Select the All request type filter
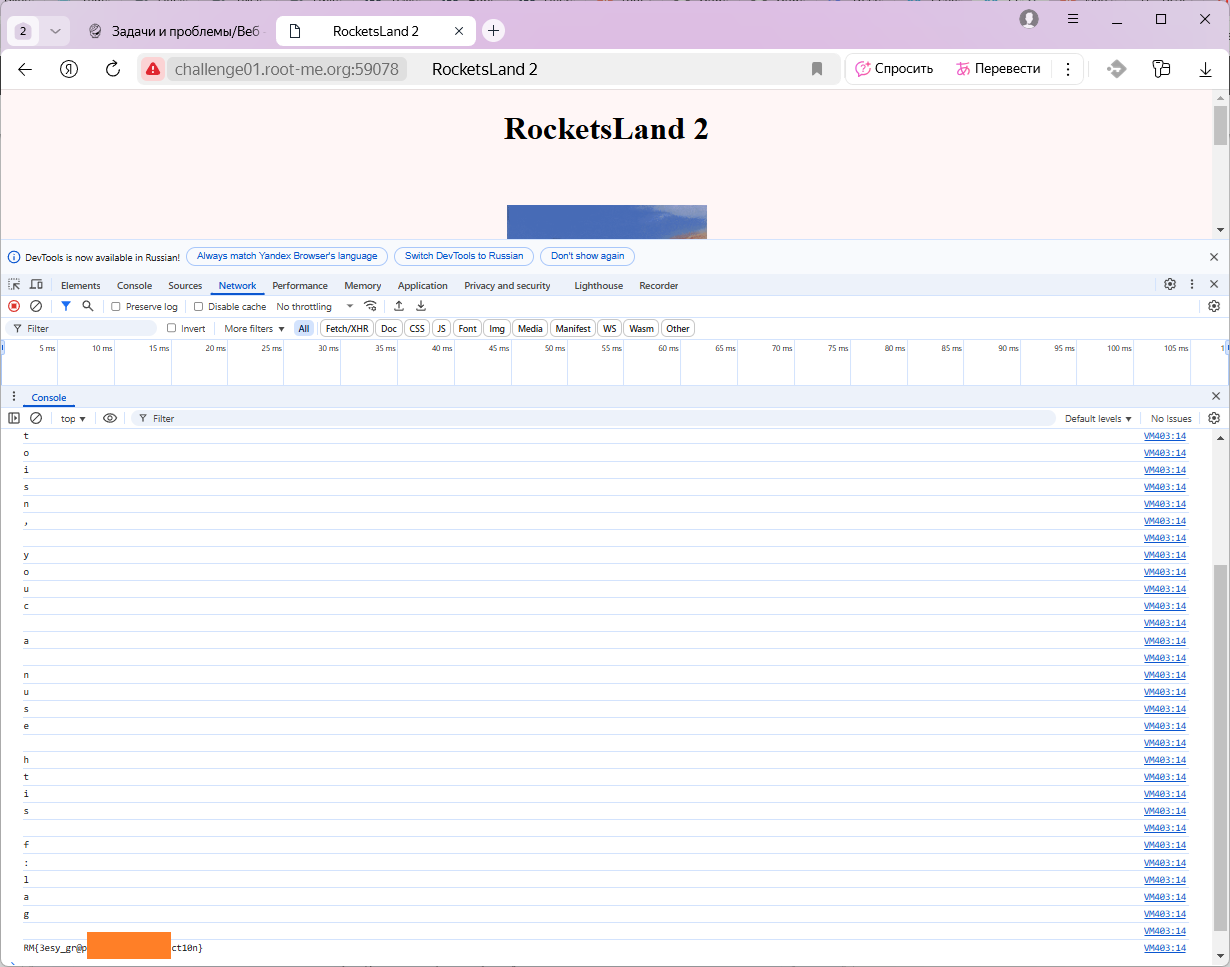 coord(304,328)
